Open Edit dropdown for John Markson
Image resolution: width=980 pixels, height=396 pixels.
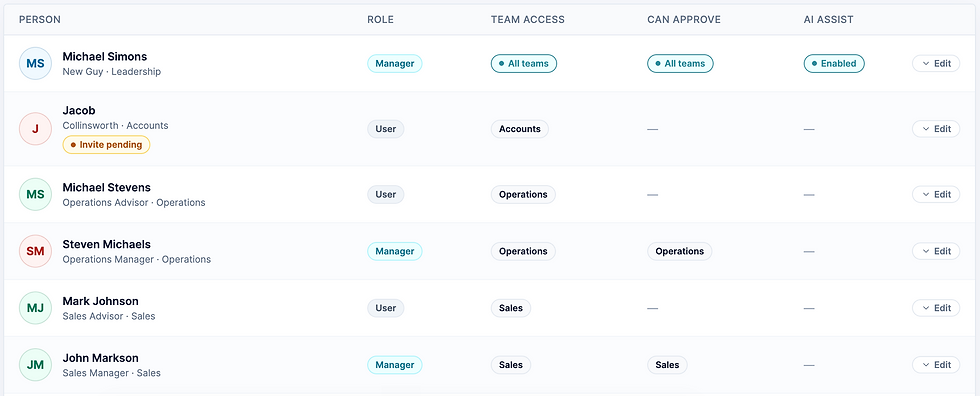(x=936, y=365)
